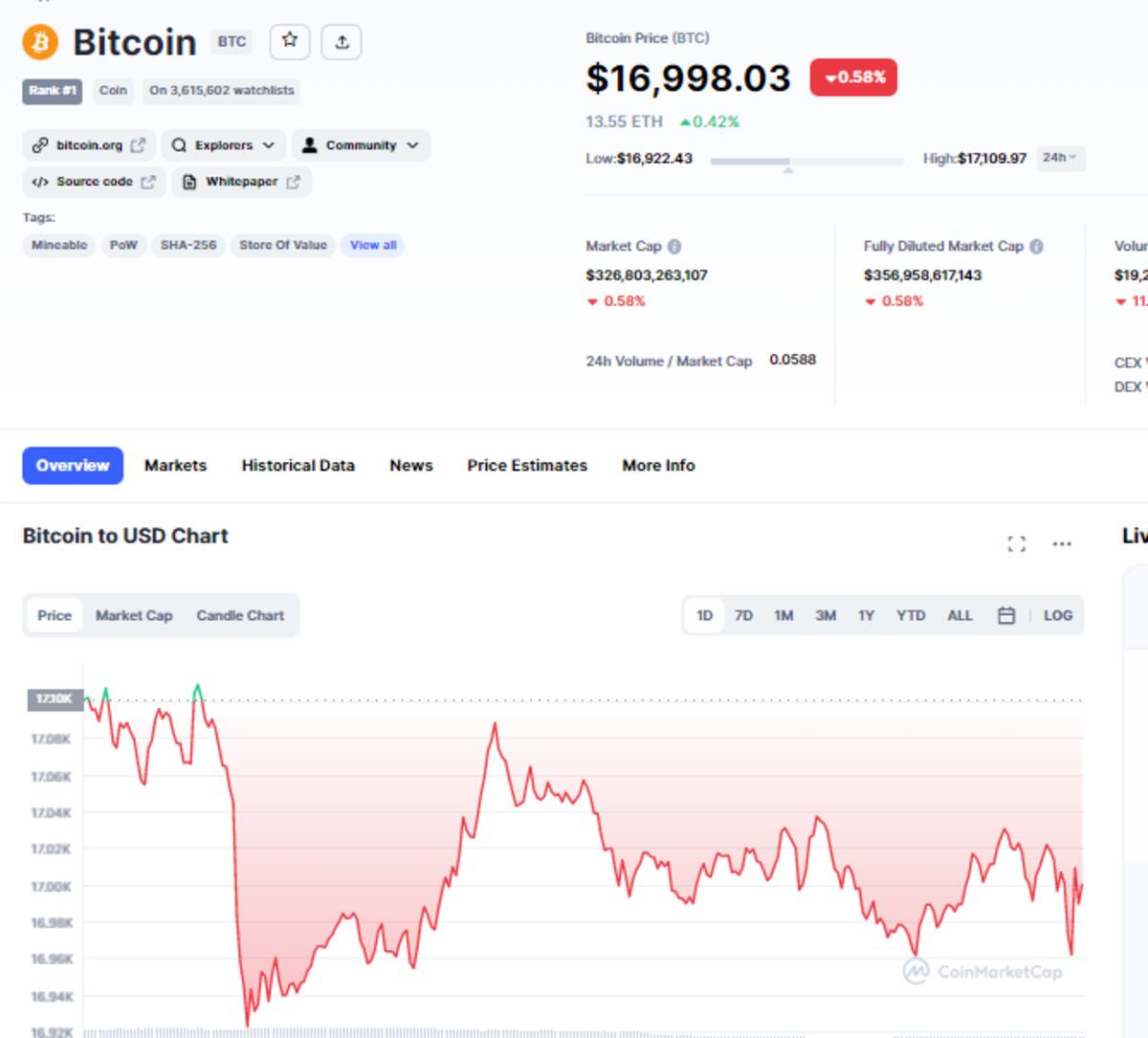Switch chart to Candle Chart view
The width and height of the screenshot is (1148, 1038).
point(240,615)
